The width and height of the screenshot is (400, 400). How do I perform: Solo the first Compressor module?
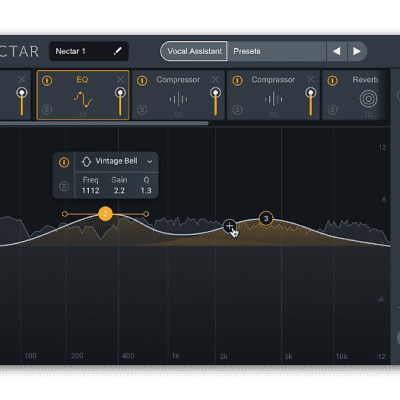(x=142, y=109)
